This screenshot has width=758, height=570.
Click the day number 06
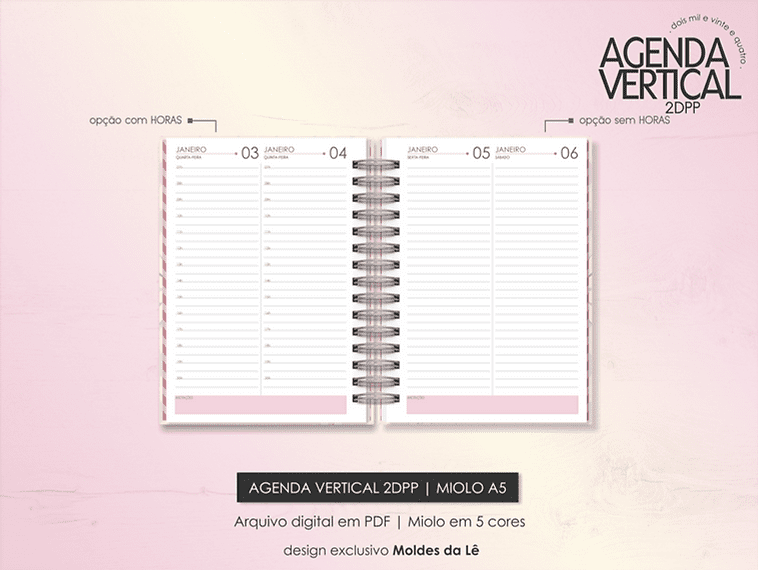coord(568,153)
